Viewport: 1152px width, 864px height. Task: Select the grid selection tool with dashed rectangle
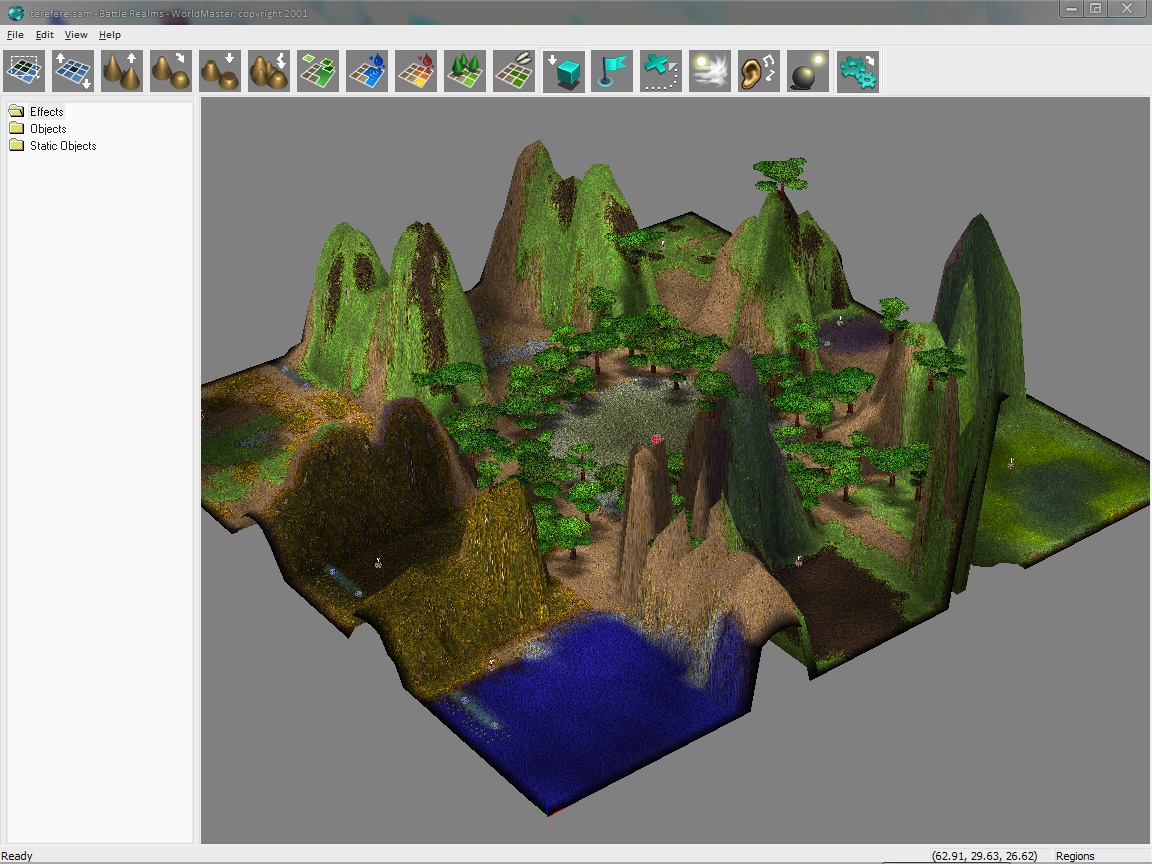24,71
